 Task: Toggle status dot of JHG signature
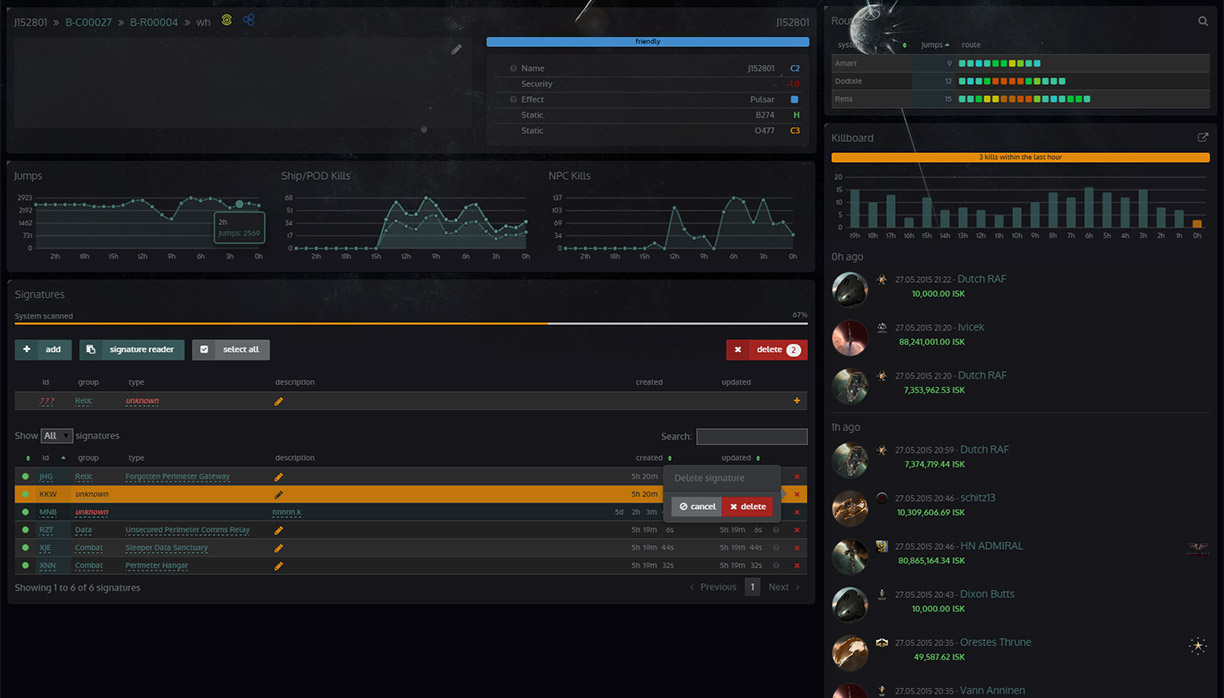coord(26,477)
